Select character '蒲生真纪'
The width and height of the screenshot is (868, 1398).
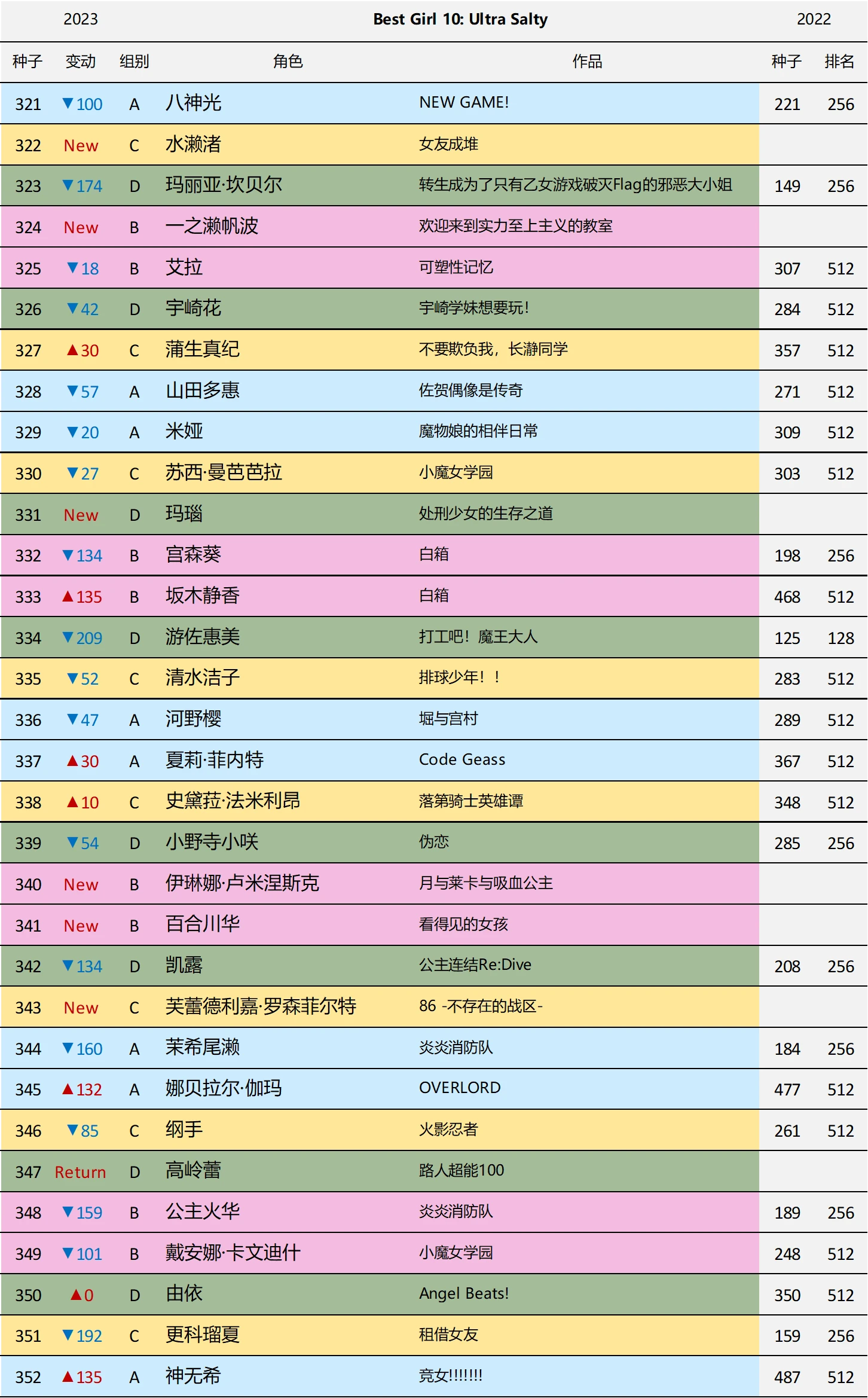coord(203,350)
